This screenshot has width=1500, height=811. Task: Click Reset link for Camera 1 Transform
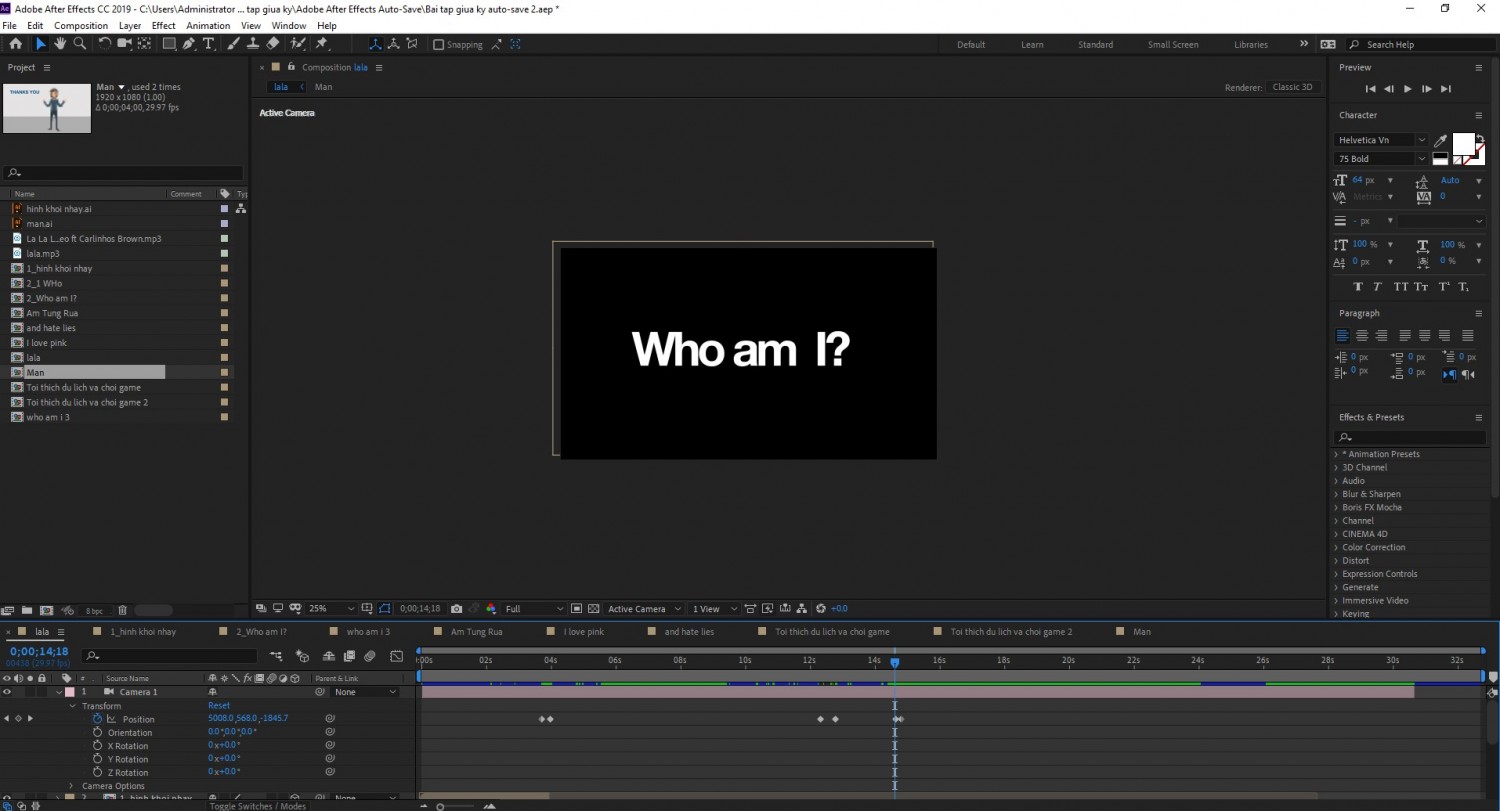click(219, 706)
